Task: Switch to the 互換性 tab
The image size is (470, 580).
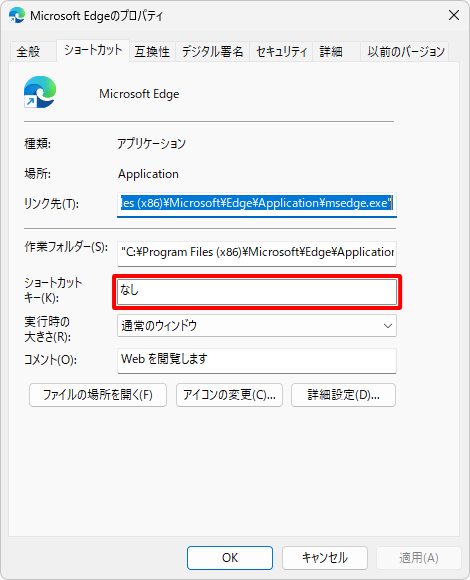Action: [152, 51]
